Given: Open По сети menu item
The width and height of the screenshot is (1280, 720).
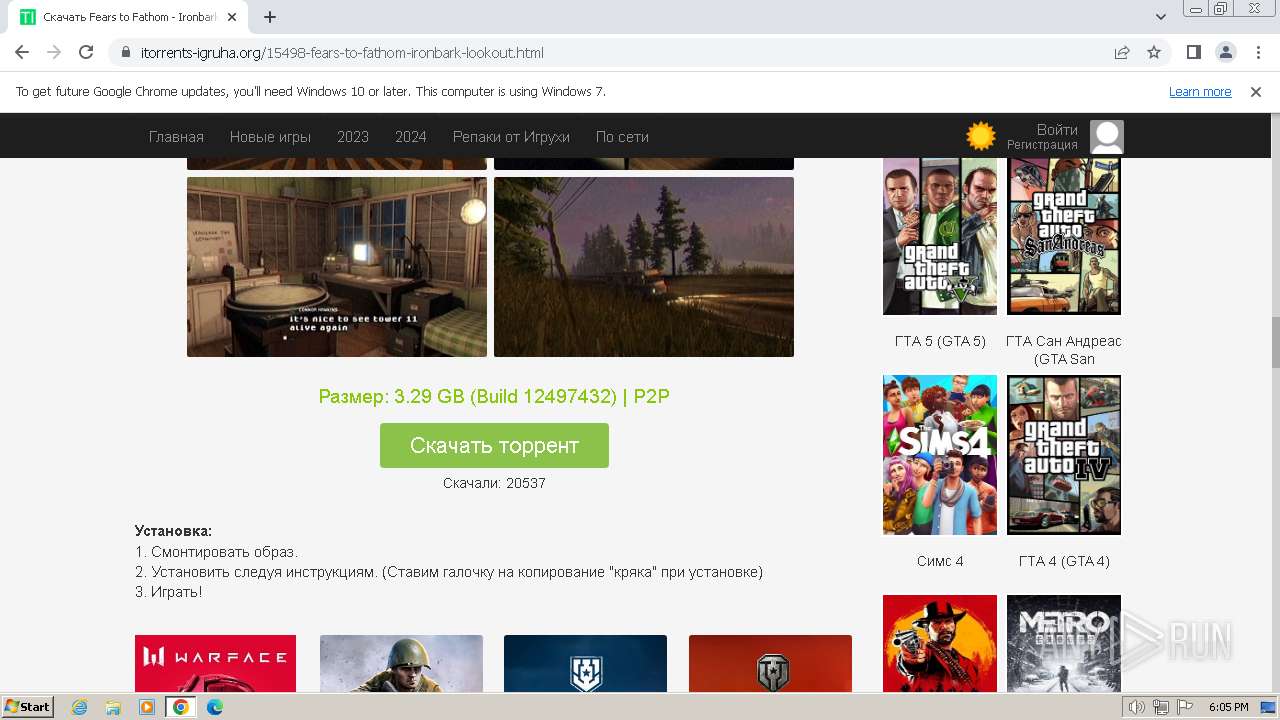Looking at the screenshot, I should click(622, 137).
